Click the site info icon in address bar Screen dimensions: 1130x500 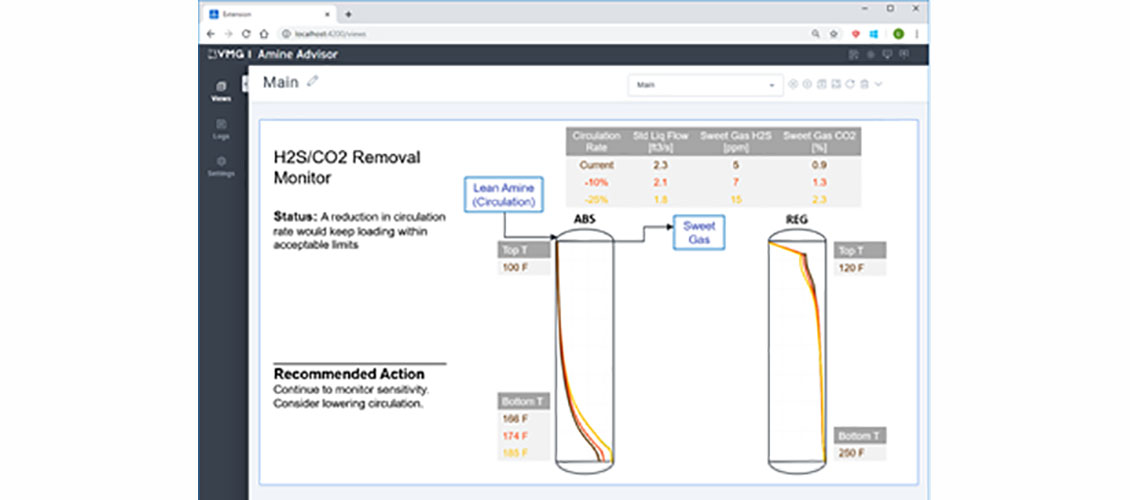(285, 33)
